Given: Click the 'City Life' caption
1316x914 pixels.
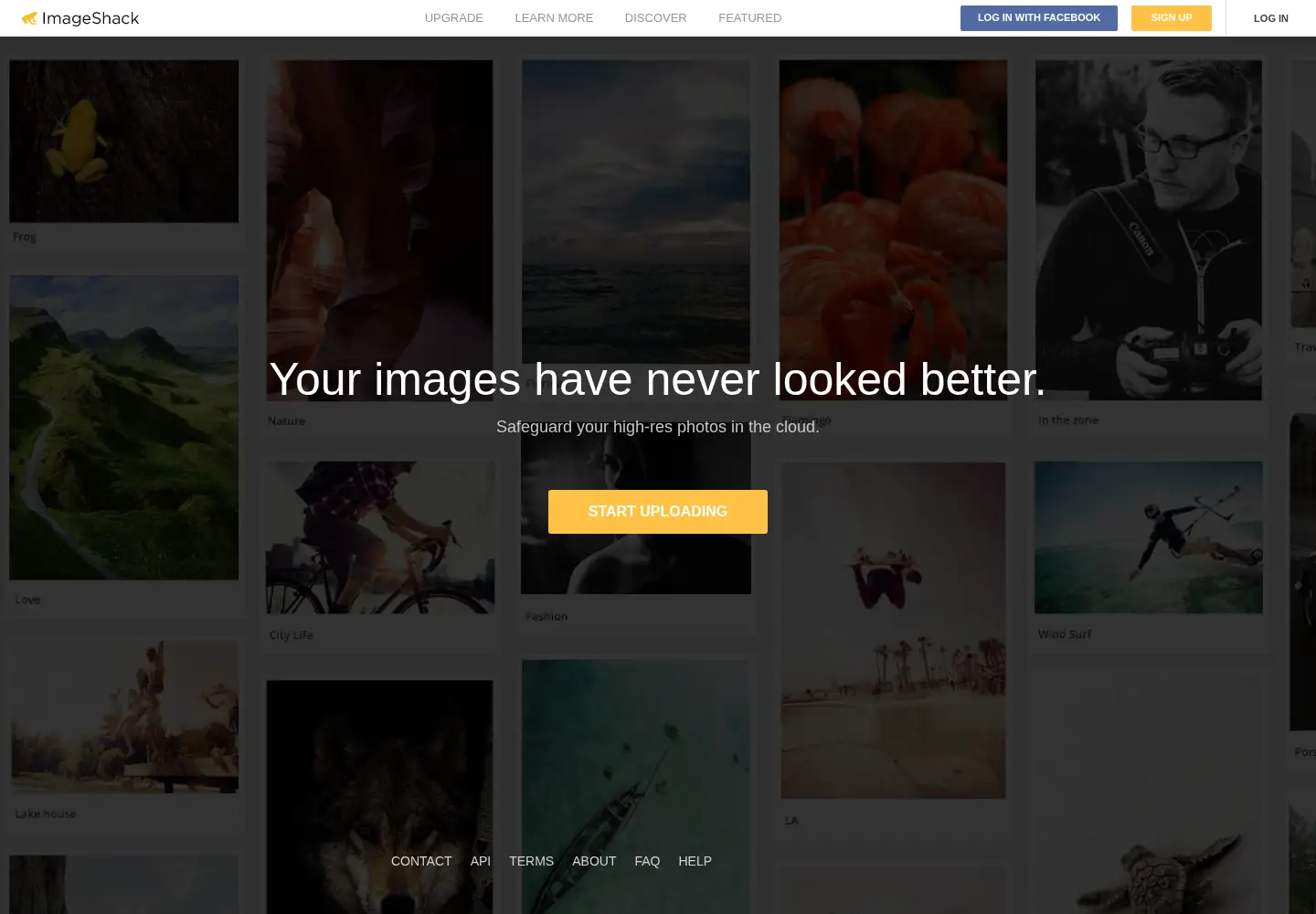Looking at the screenshot, I should coord(291,634).
